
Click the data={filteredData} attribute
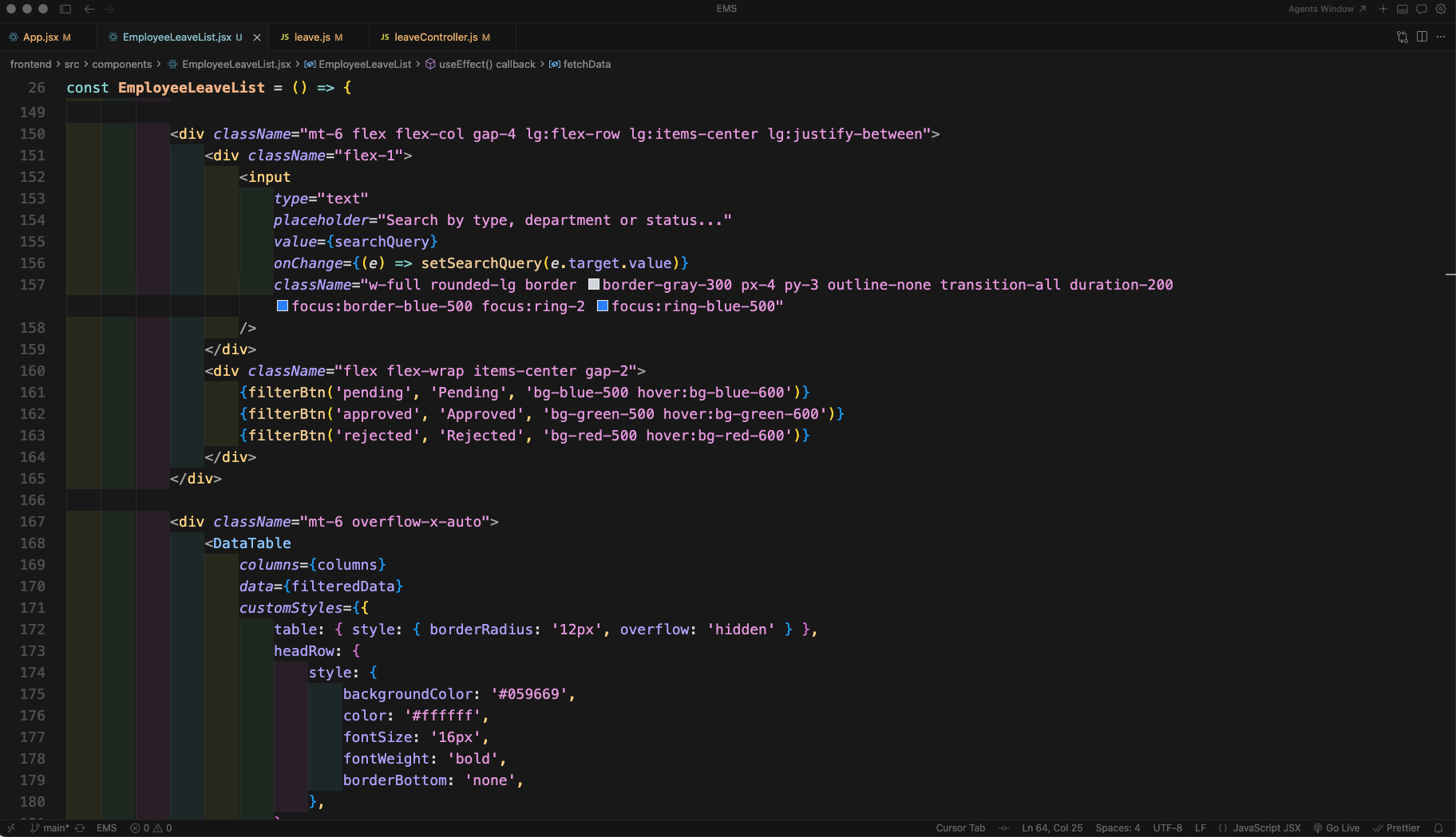321,586
